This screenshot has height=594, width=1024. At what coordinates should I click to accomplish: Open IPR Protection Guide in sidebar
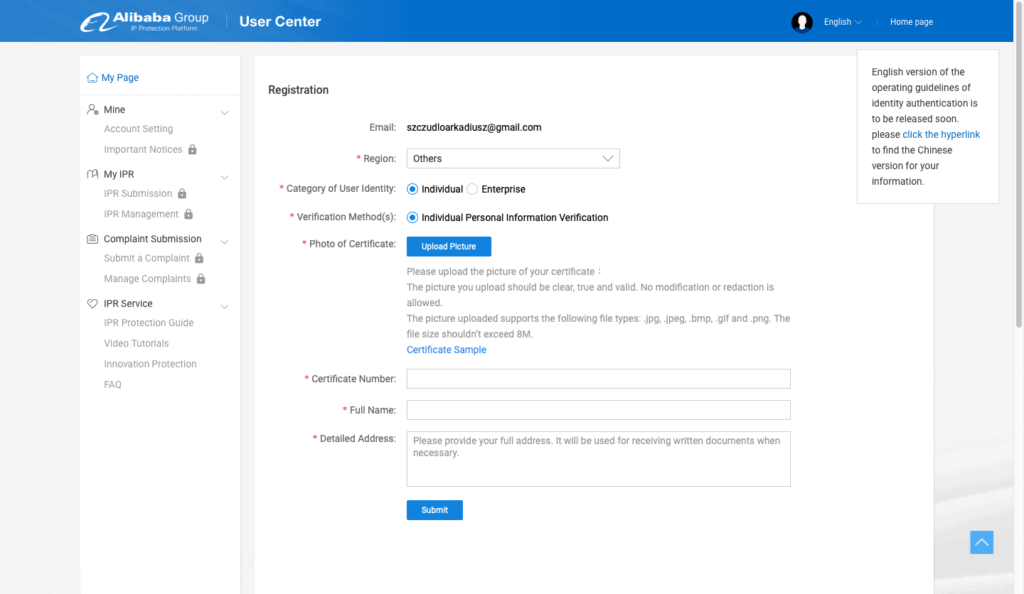(x=149, y=323)
